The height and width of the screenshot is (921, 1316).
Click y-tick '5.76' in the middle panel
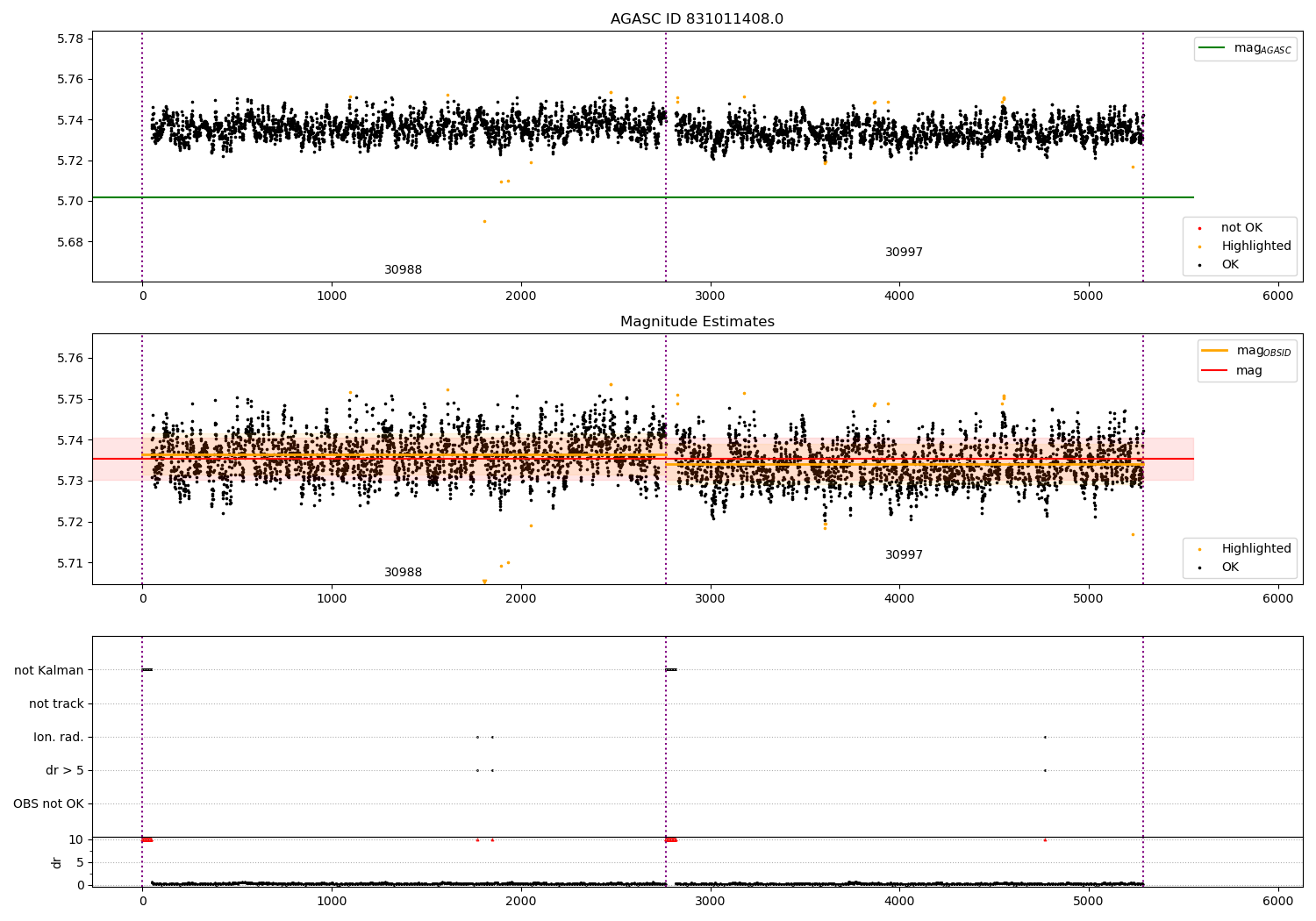[70, 358]
